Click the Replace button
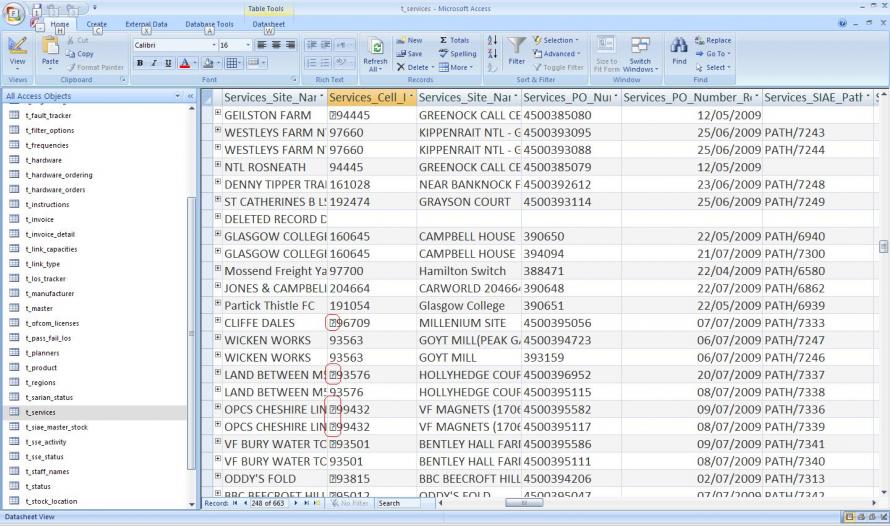Image resolution: width=890 pixels, height=526 pixels. point(713,40)
